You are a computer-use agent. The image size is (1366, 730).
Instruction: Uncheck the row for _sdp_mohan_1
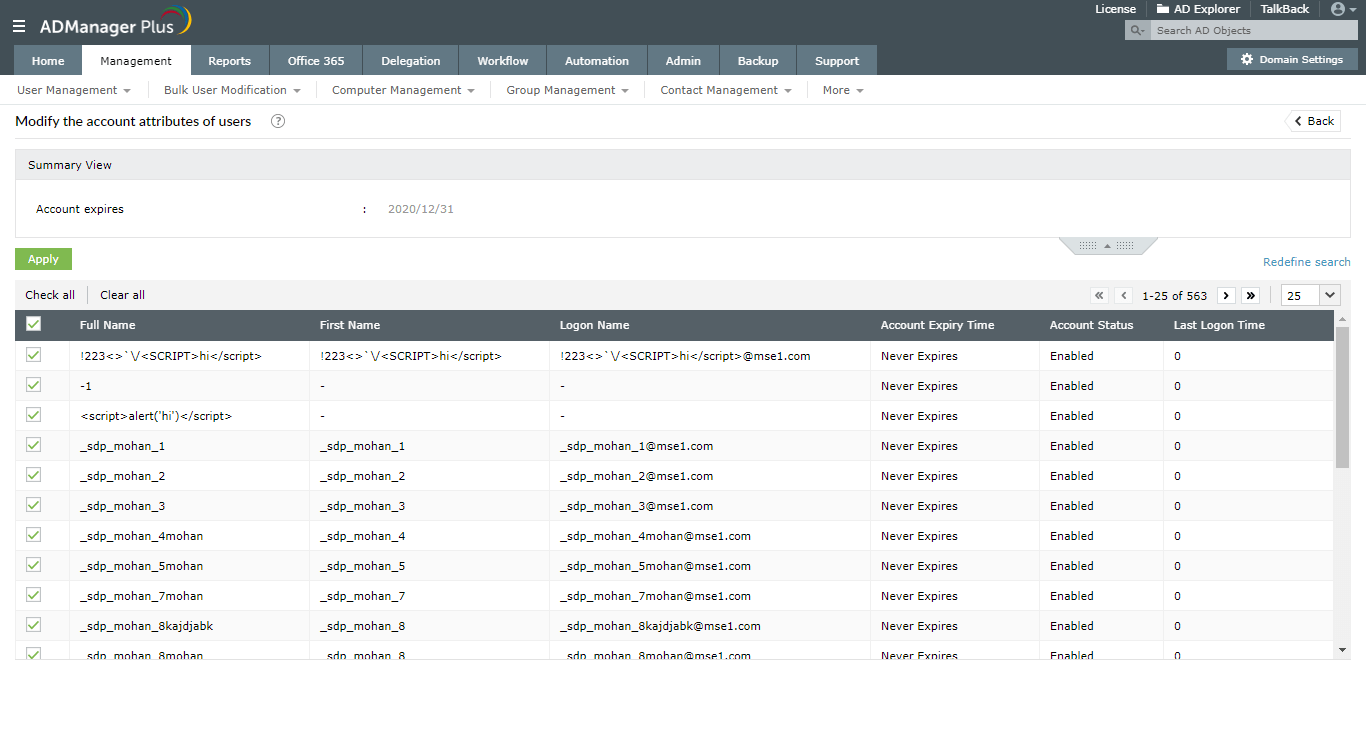pos(33,445)
